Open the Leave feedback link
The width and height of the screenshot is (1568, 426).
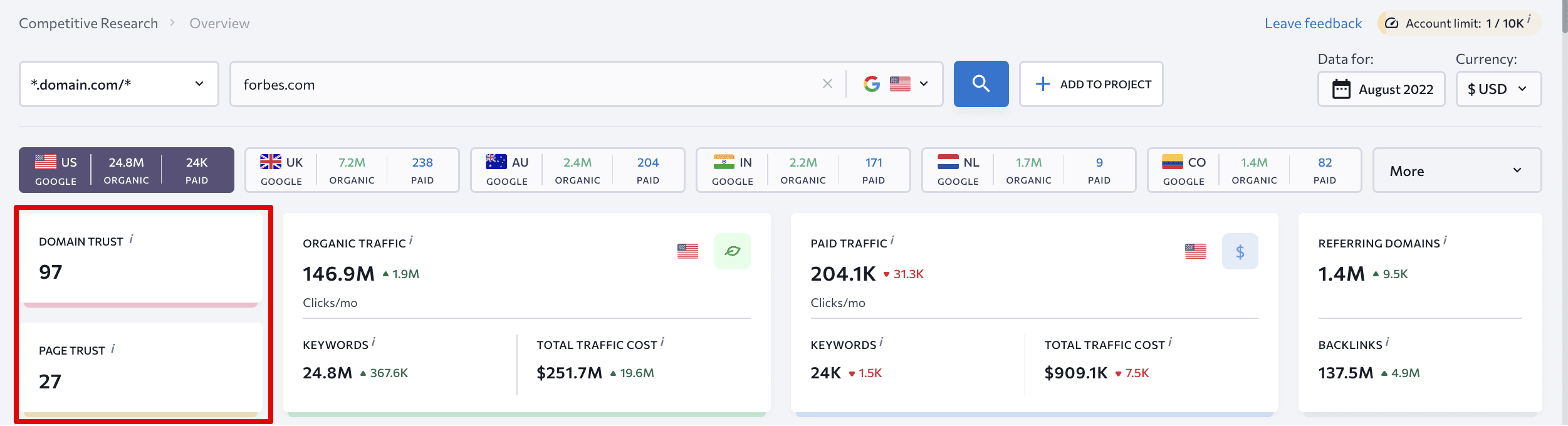click(x=1313, y=24)
